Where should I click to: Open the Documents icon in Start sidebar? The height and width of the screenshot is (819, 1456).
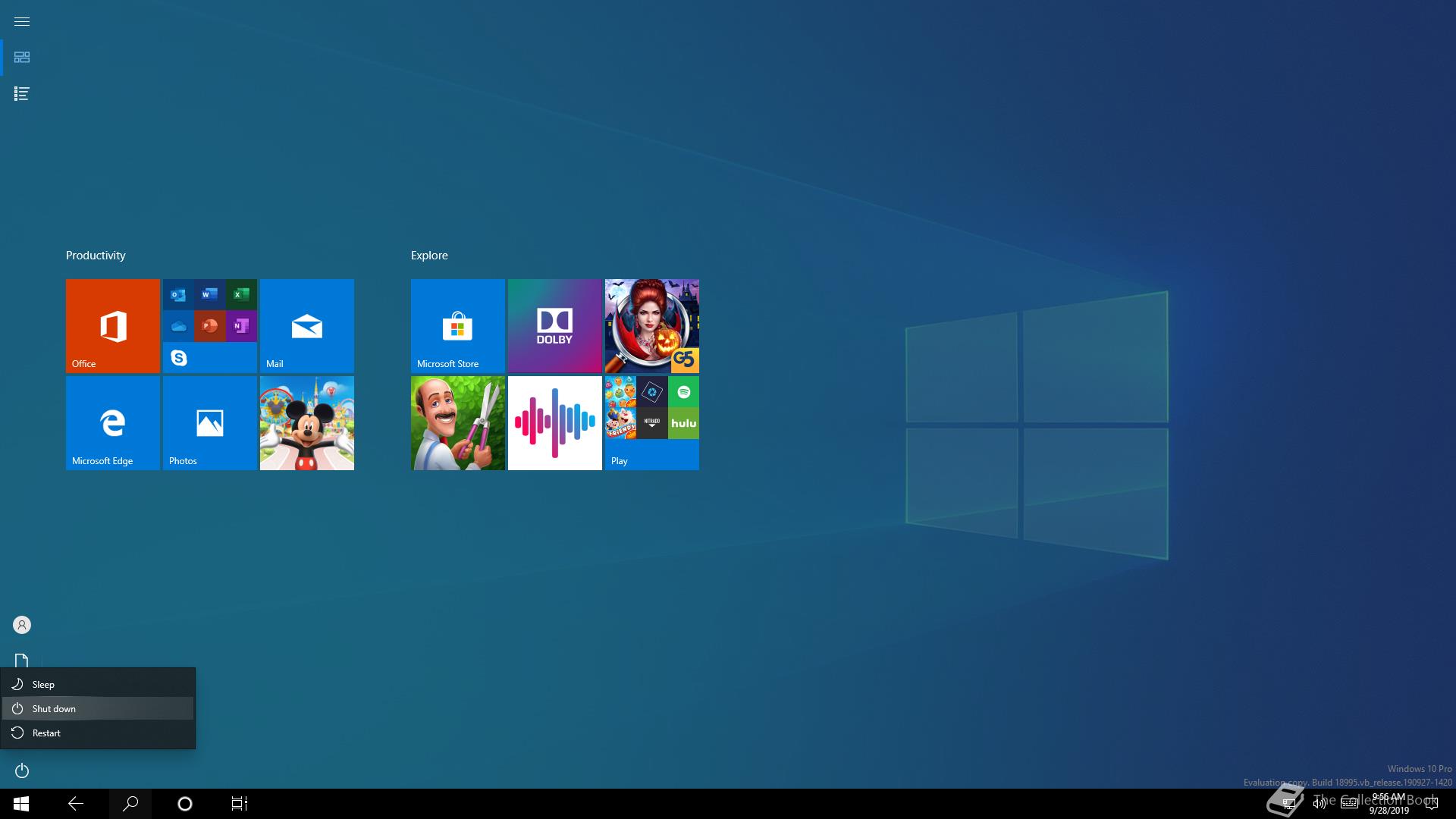22,661
